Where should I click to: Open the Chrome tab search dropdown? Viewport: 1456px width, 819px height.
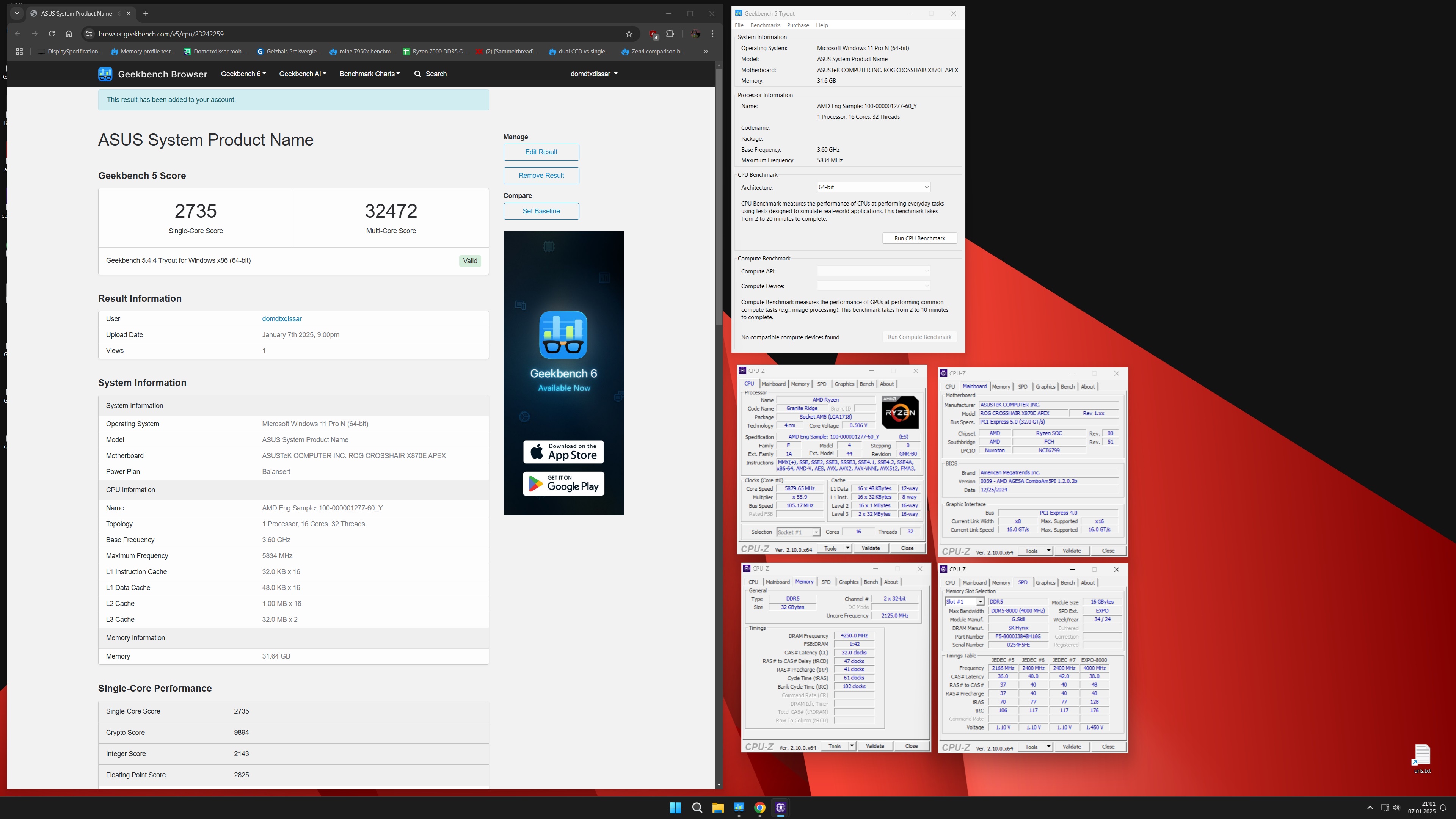click(16, 14)
